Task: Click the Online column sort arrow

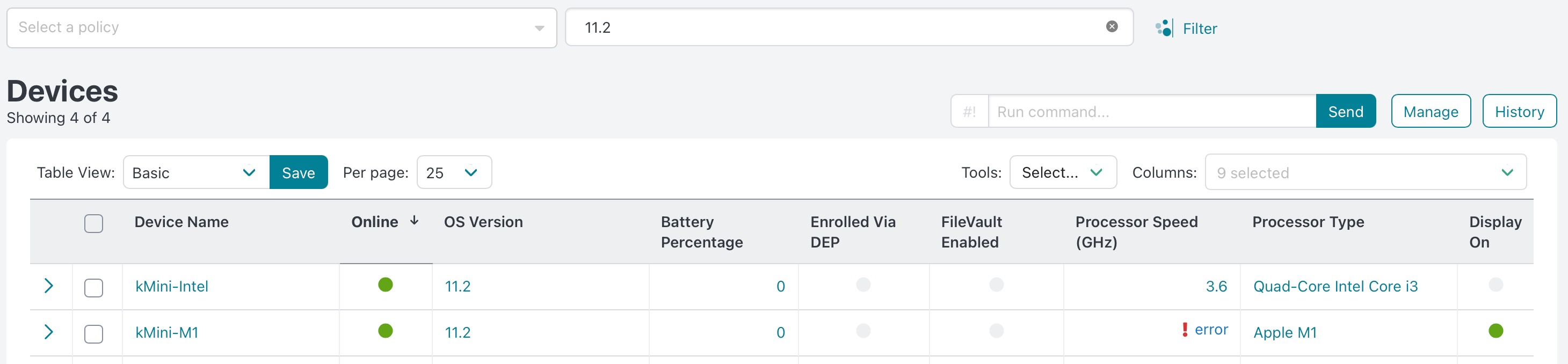Action: click(414, 220)
